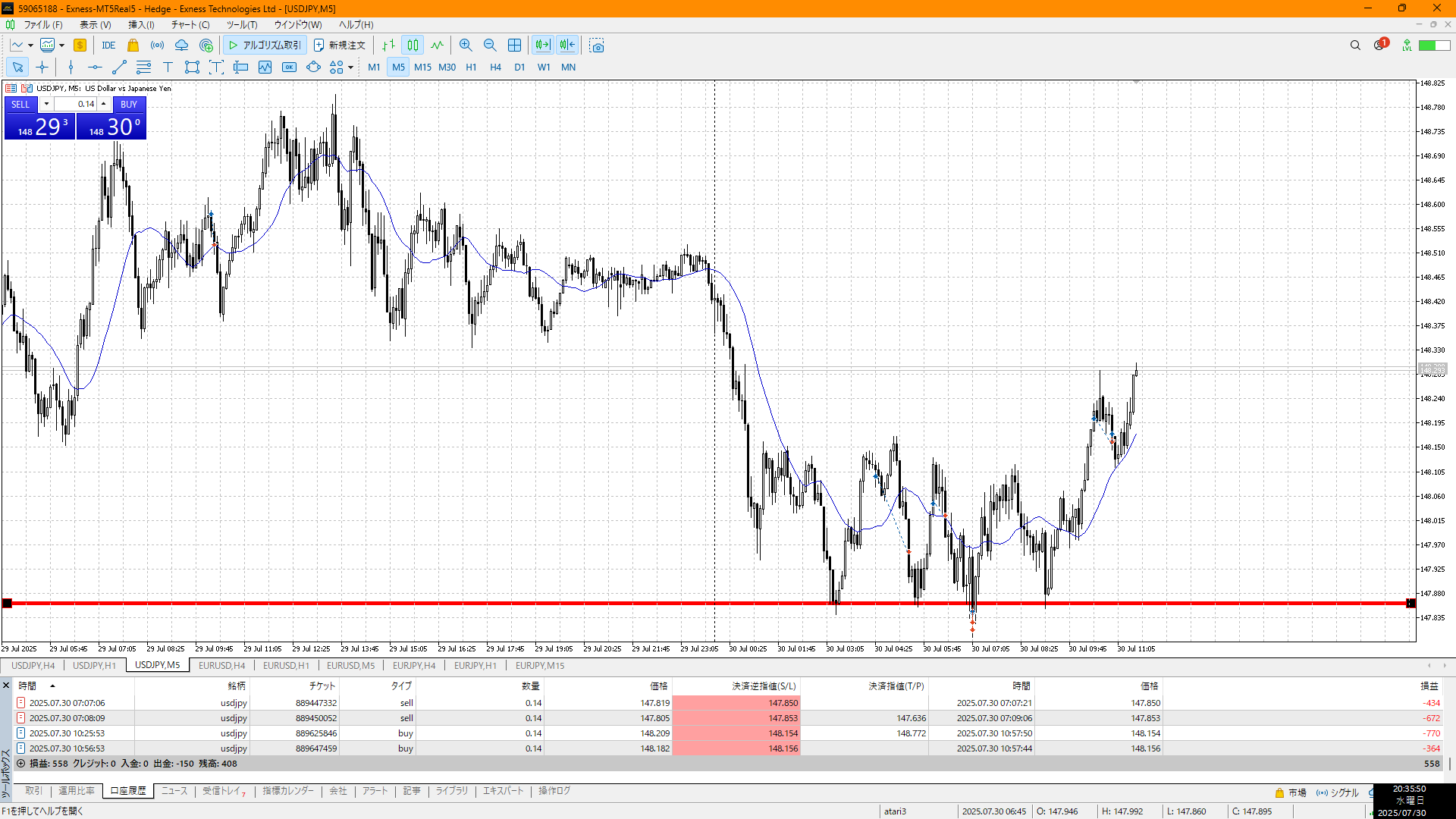Tile chart windows with grid icon
1456x819 pixels.
514,45
